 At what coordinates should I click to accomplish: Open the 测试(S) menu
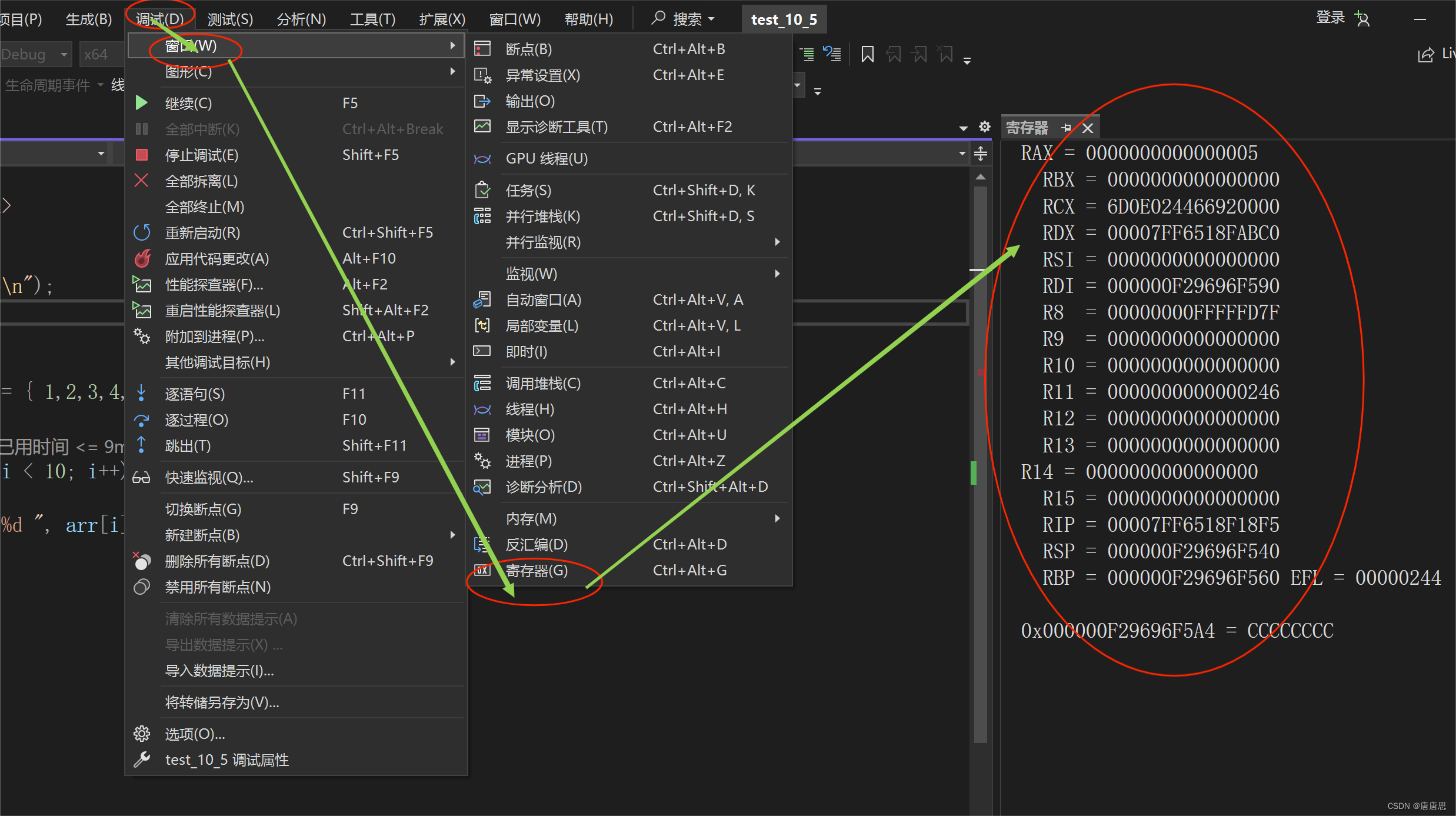tap(230, 19)
